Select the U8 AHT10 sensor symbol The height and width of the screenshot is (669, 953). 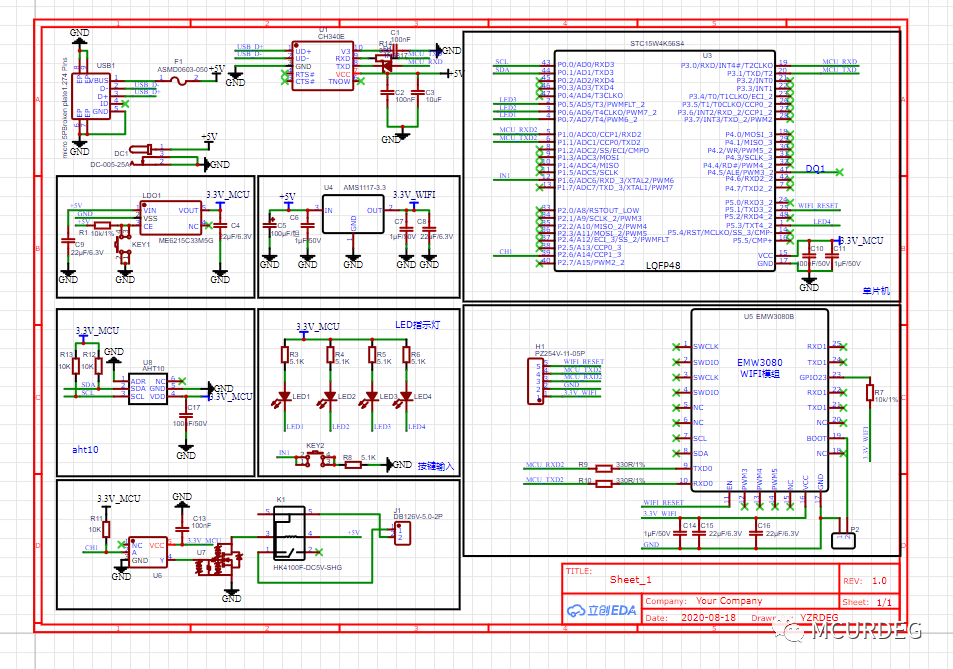tap(148, 389)
